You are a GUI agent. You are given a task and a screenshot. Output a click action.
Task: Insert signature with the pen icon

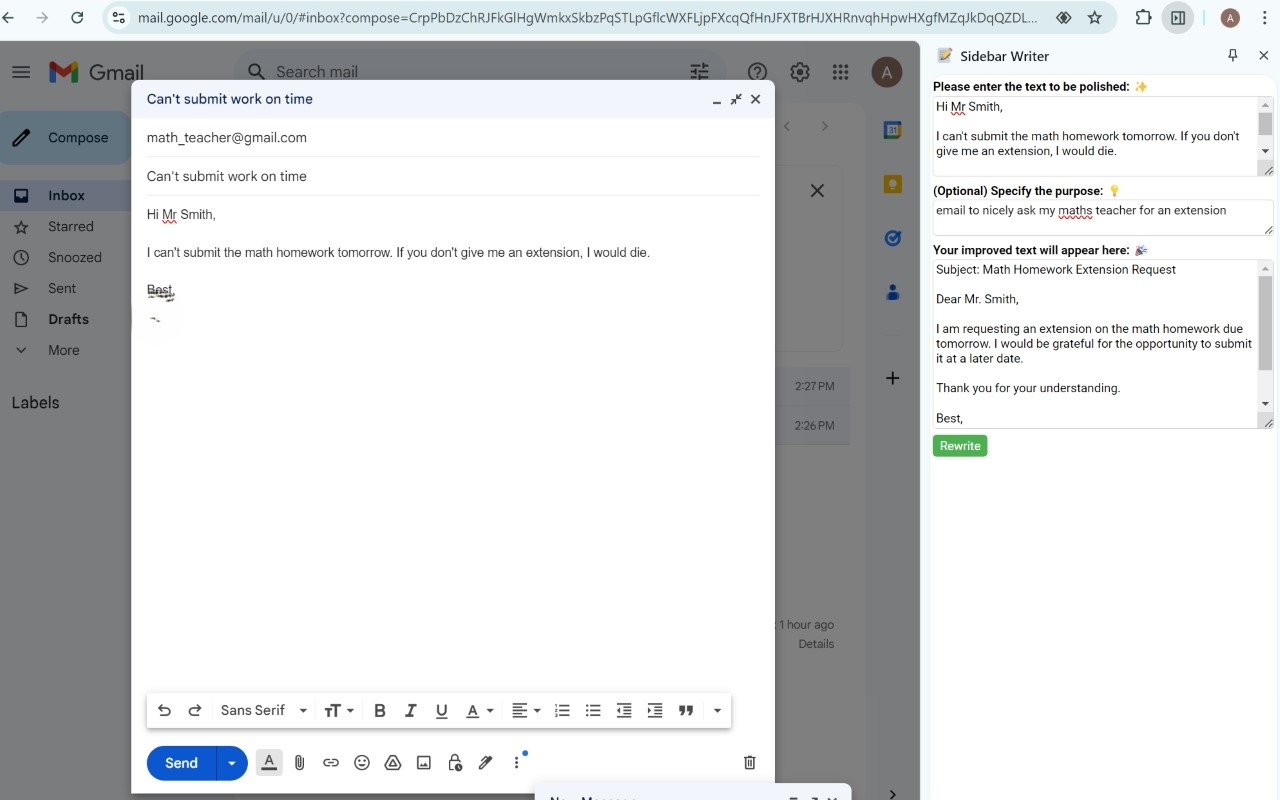[486, 763]
